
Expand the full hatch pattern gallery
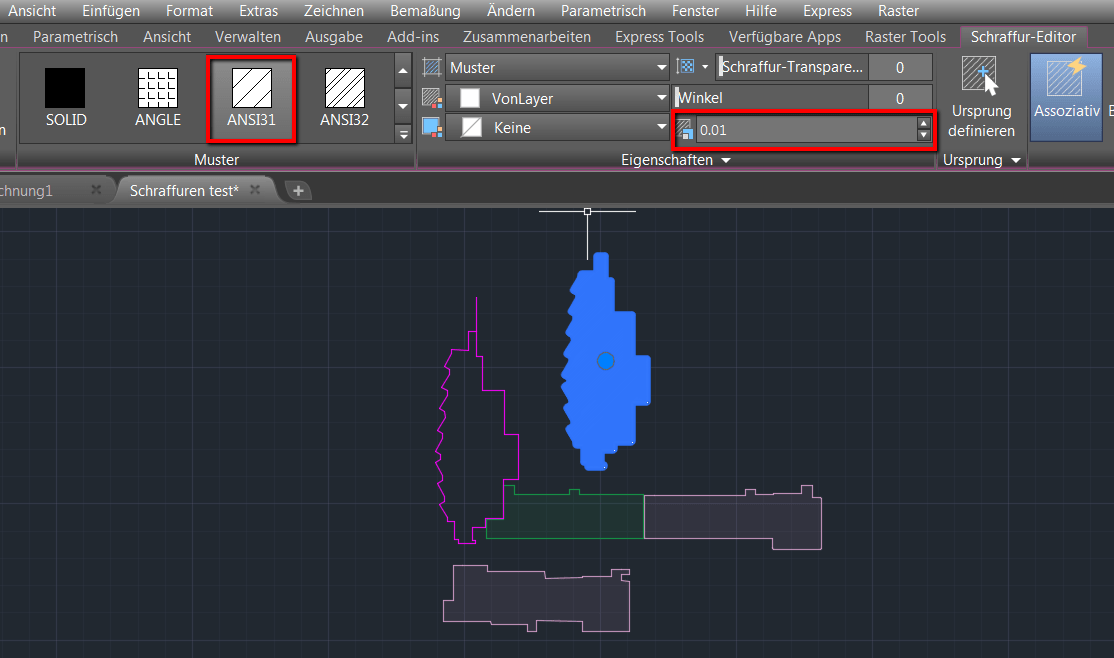click(403, 133)
